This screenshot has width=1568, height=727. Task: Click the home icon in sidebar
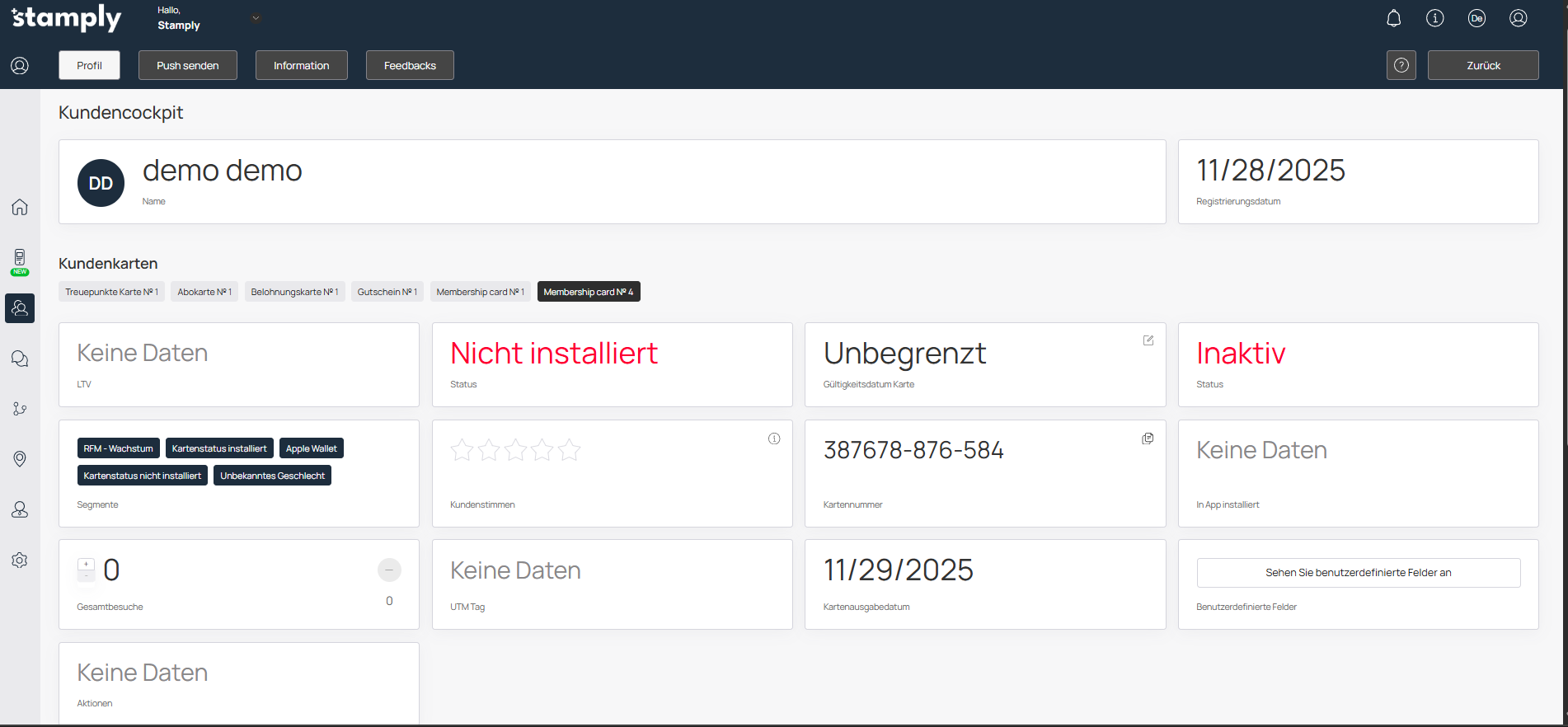point(20,207)
